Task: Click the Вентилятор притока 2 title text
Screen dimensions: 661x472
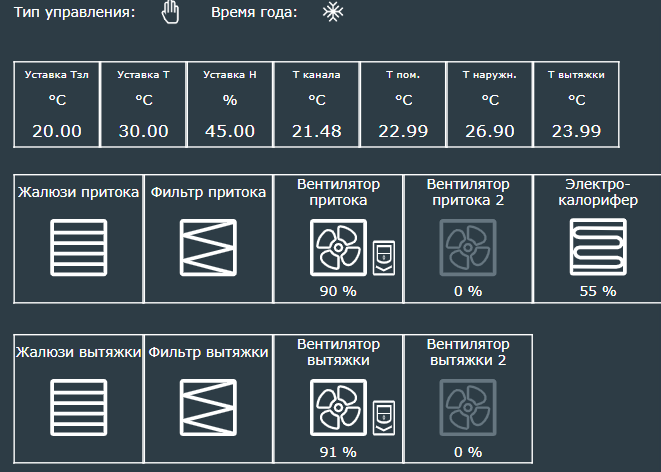Action: click(x=468, y=192)
